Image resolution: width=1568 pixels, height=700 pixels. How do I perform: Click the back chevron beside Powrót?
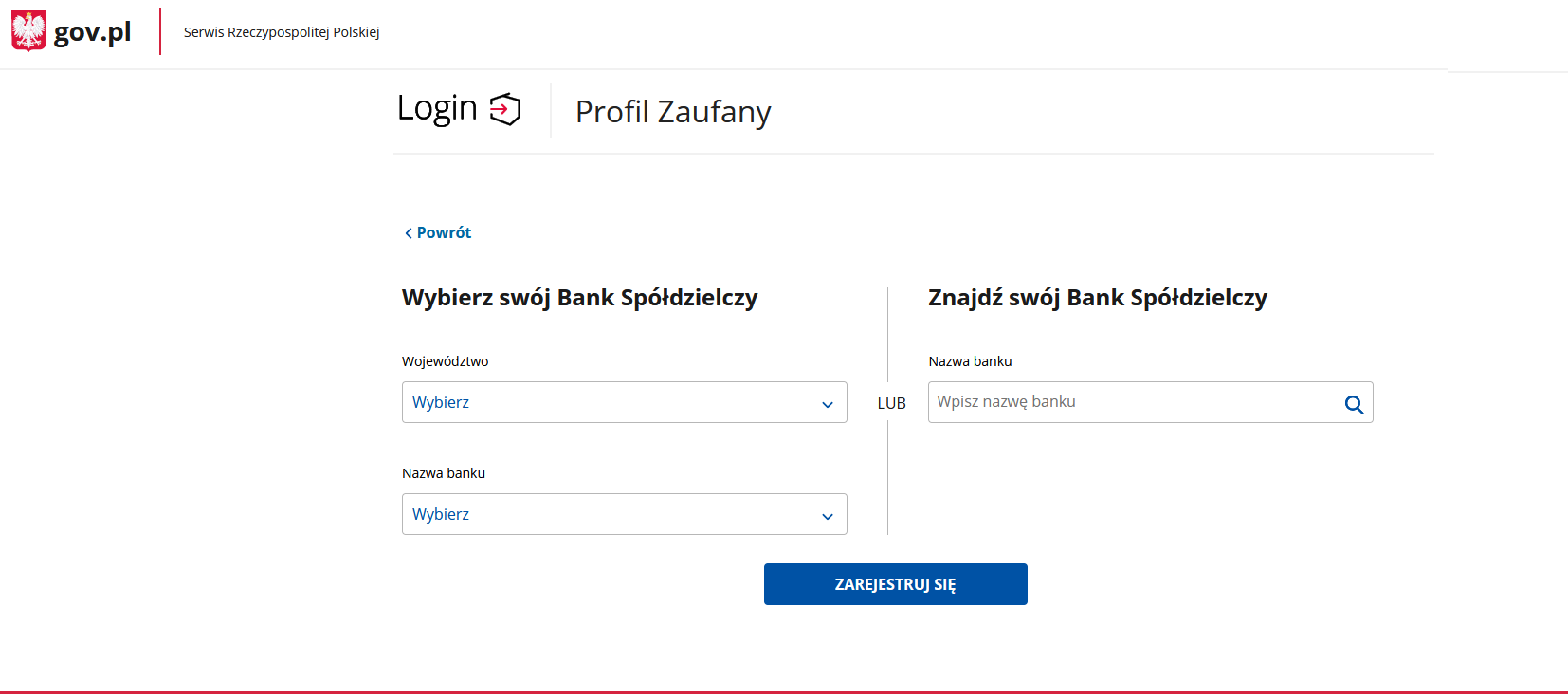pos(409,233)
